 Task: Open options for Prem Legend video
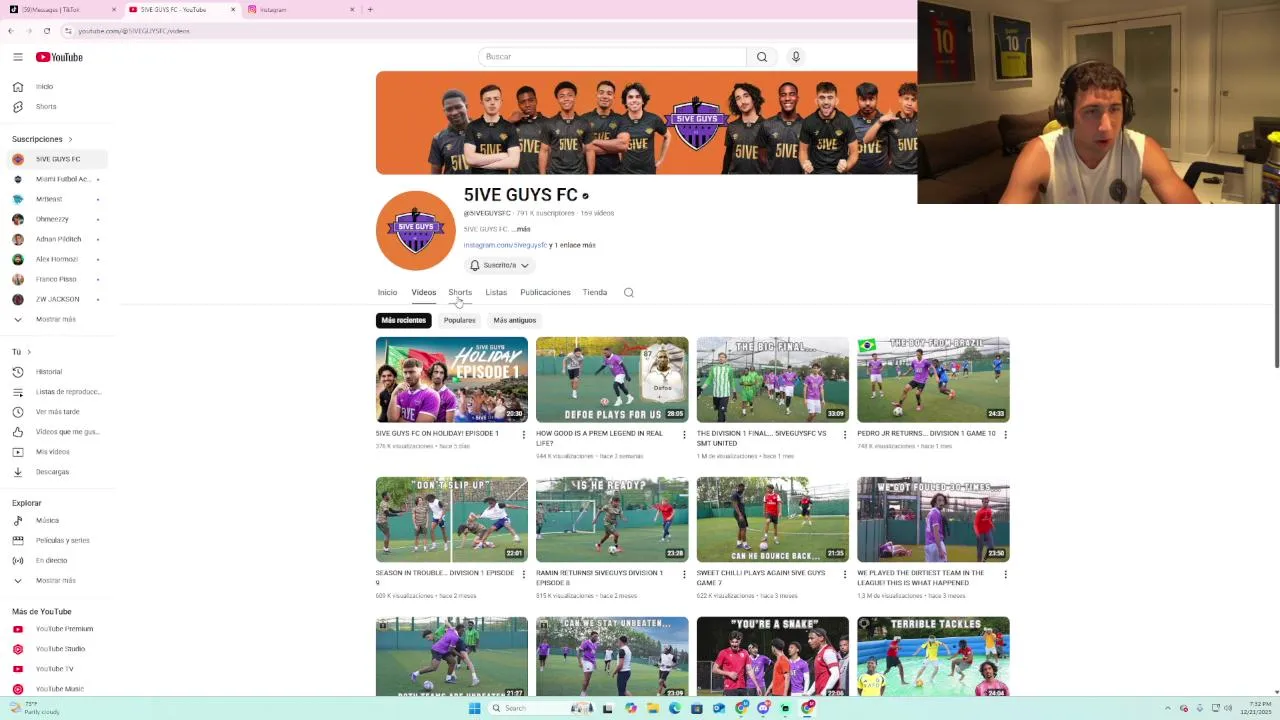(x=684, y=434)
